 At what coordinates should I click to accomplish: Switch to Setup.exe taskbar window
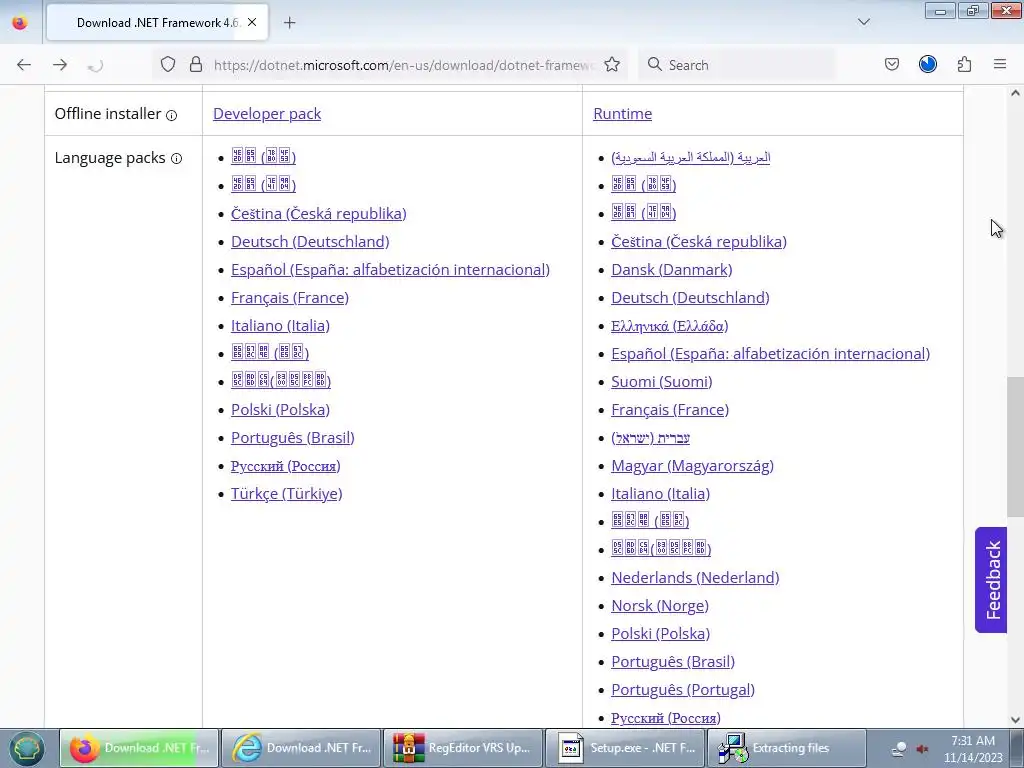click(625, 748)
